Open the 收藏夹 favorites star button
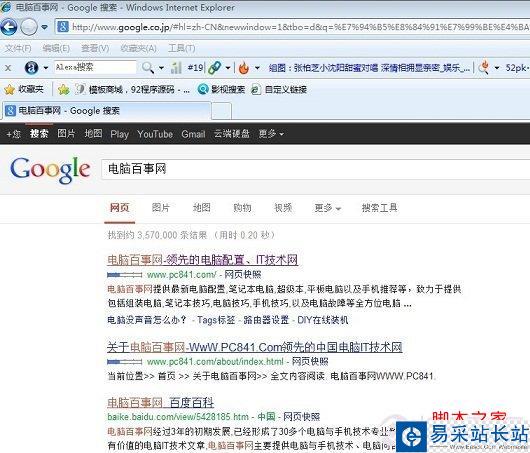The height and width of the screenshot is (453, 530). (x=24, y=89)
